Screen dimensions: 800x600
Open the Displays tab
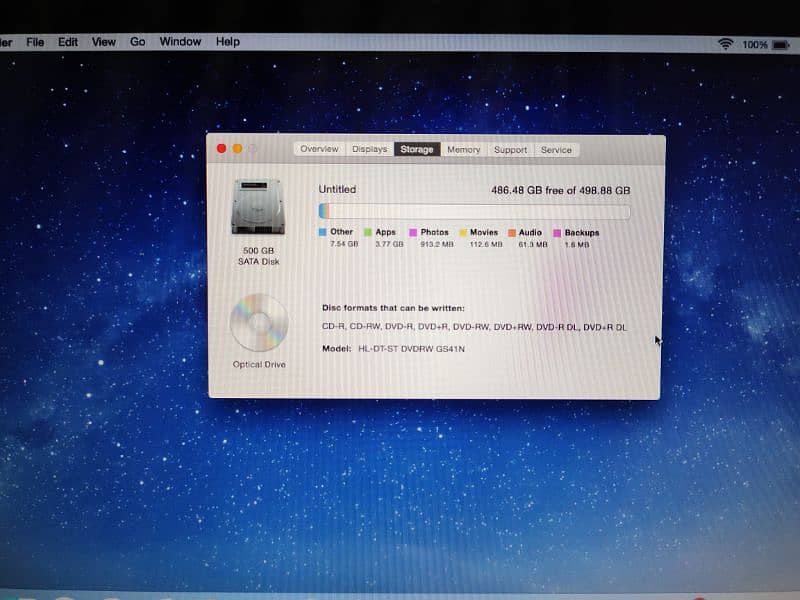click(369, 149)
